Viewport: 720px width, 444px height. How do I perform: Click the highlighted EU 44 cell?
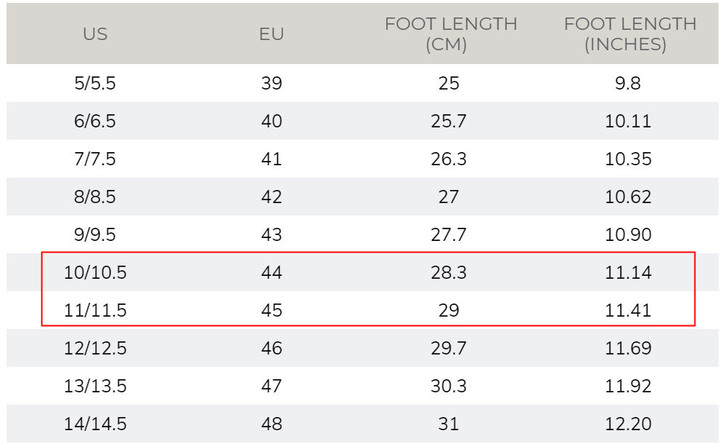(271, 272)
